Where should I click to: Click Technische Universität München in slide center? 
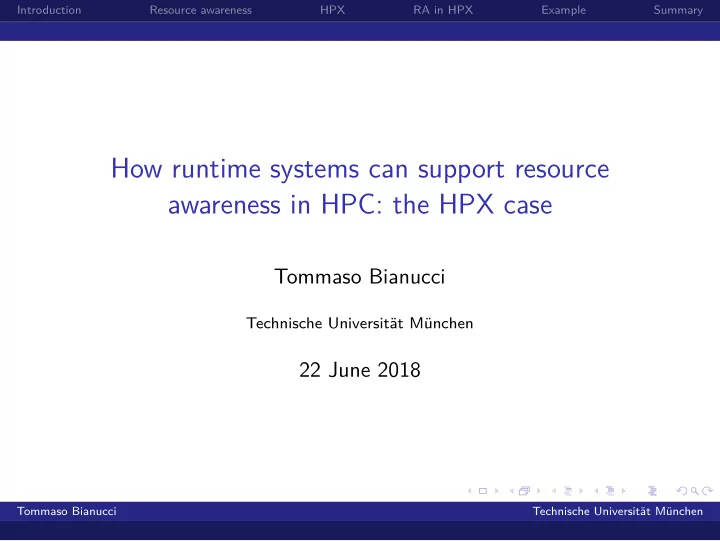coord(360,323)
